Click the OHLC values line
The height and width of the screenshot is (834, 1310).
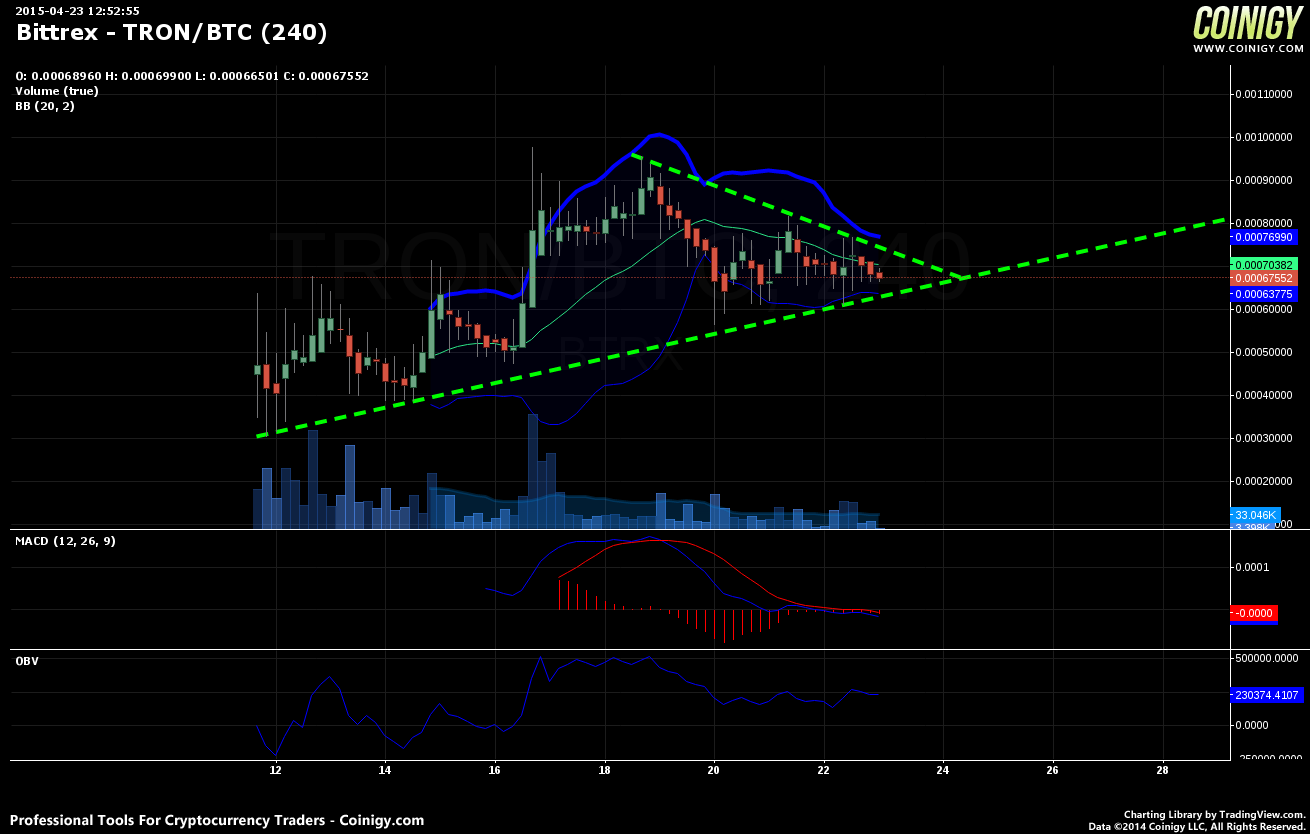click(192, 75)
